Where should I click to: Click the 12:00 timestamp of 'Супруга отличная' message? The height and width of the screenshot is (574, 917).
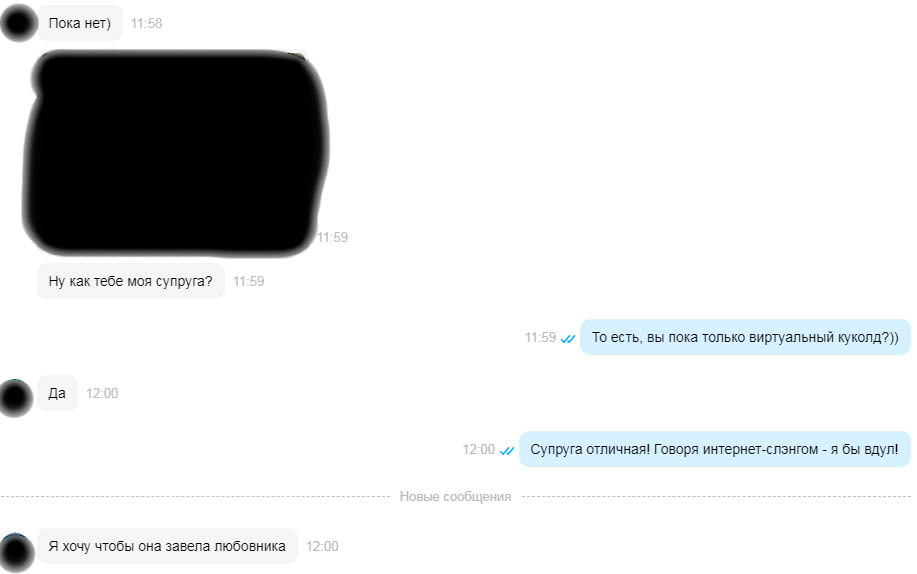click(478, 449)
